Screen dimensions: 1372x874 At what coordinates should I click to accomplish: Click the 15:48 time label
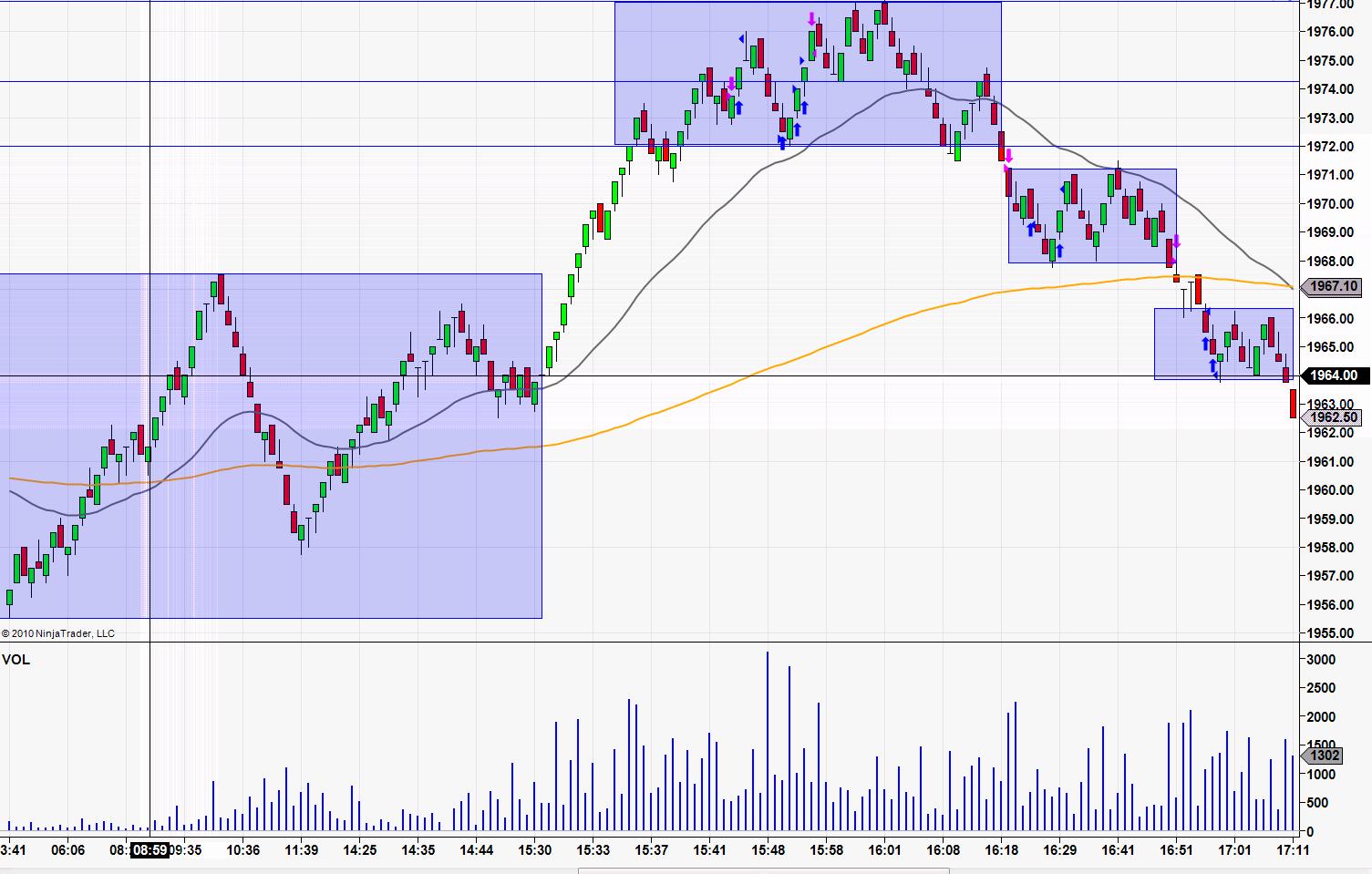(769, 850)
